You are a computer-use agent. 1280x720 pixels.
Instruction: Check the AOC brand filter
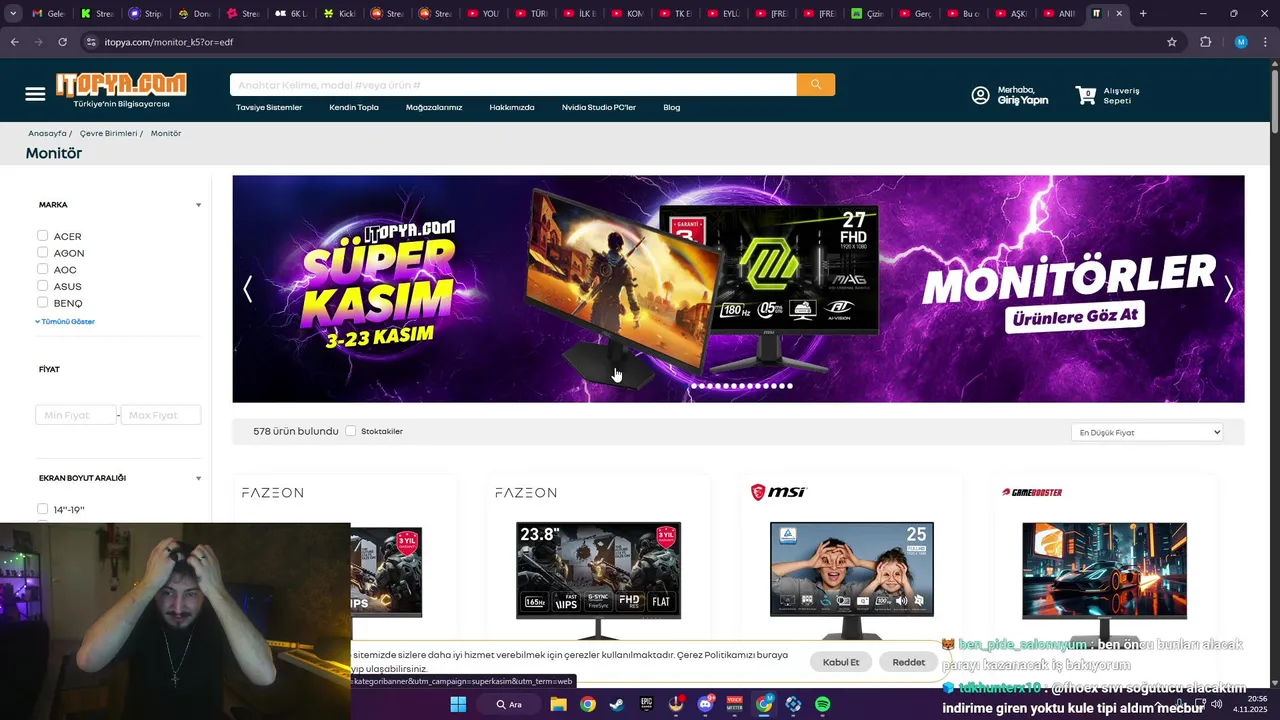(x=43, y=269)
